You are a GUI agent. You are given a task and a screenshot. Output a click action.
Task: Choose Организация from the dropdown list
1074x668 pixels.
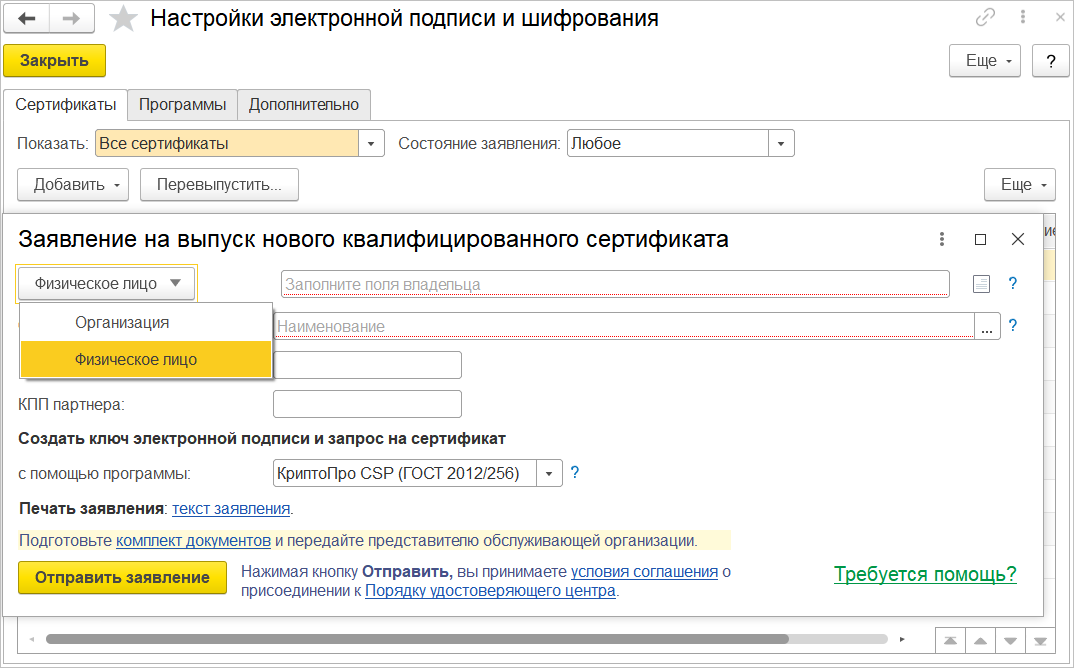click(x=122, y=323)
